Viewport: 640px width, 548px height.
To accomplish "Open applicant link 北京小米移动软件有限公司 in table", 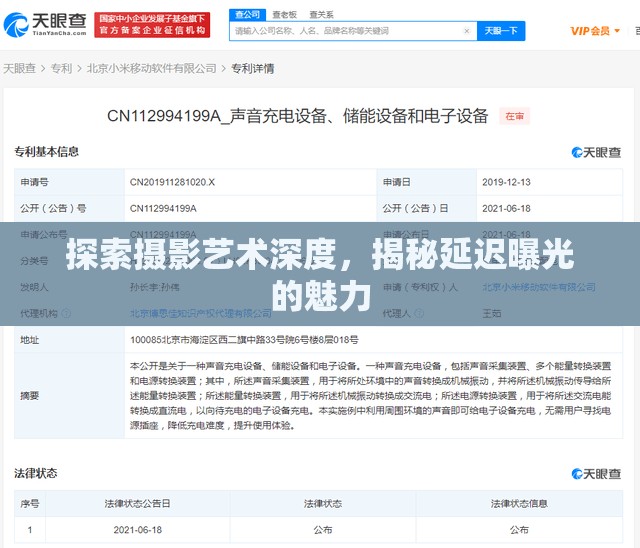I will 539,287.
